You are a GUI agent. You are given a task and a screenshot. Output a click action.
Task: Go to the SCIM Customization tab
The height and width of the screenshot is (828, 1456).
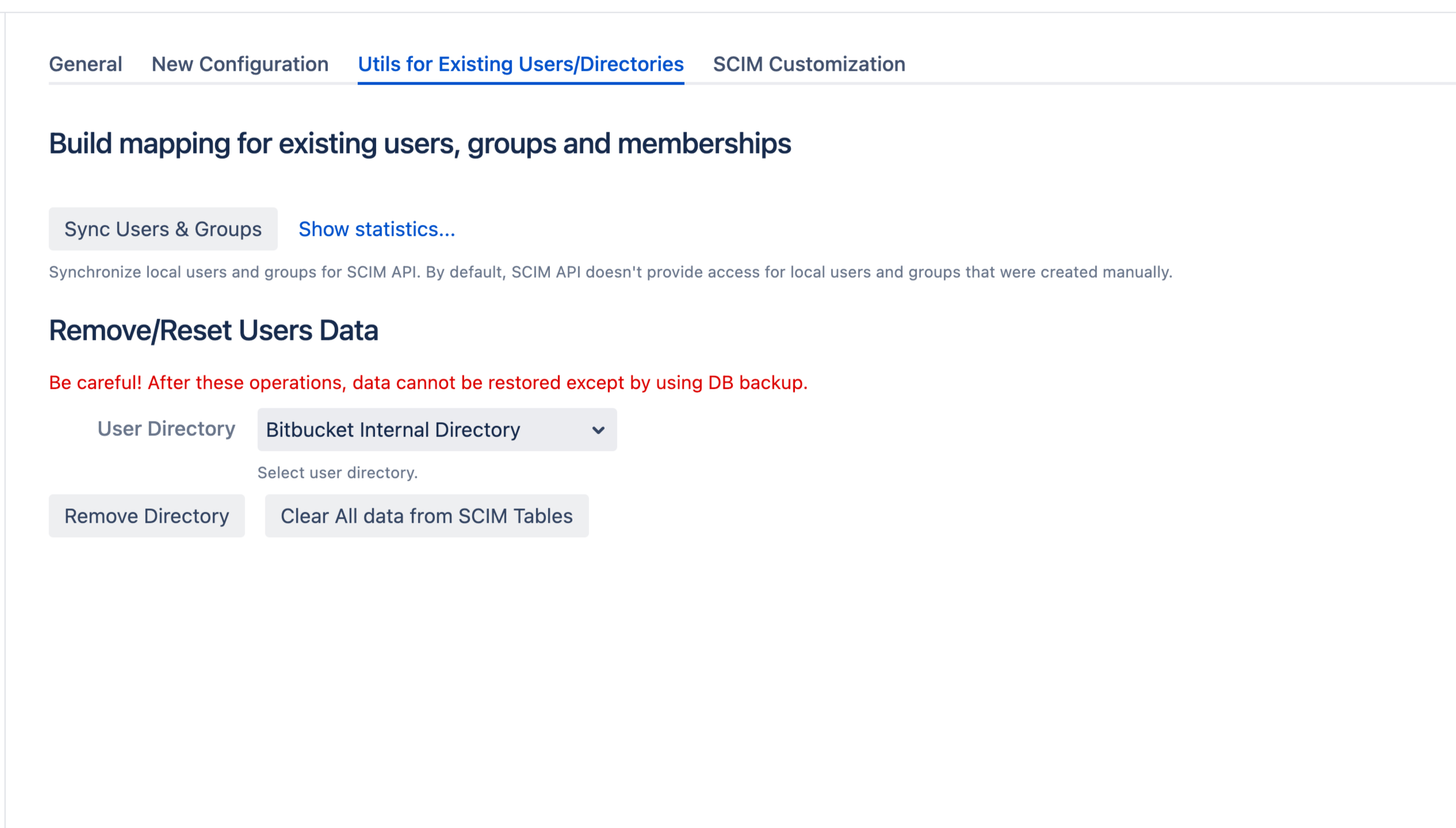(x=808, y=64)
